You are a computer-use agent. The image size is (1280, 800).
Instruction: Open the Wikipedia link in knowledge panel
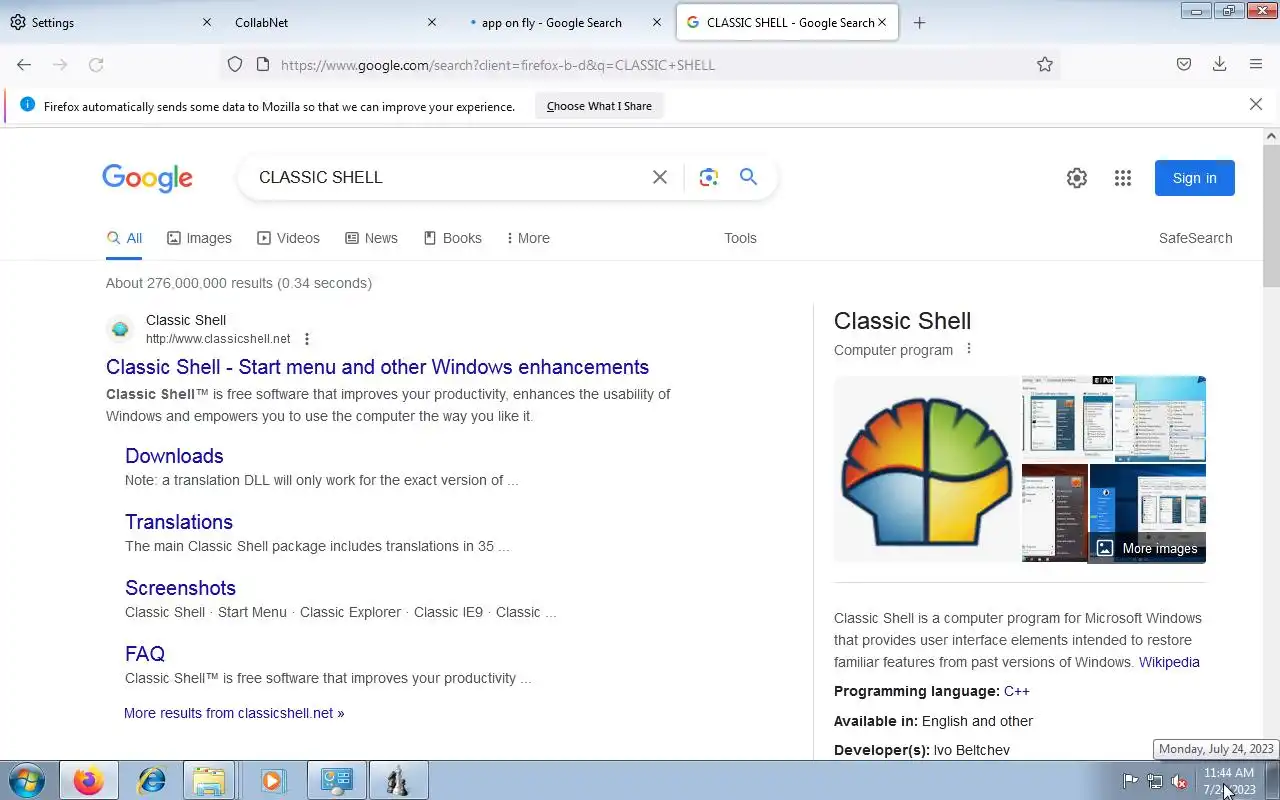[1169, 662]
